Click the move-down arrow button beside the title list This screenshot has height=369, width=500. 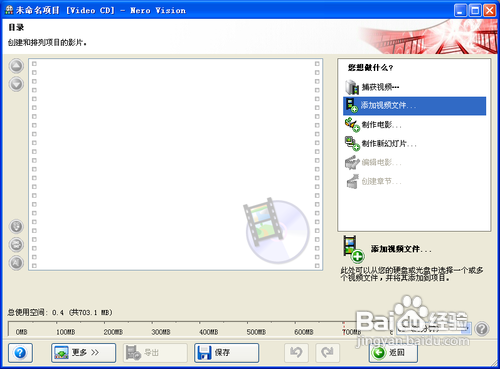click(16, 84)
